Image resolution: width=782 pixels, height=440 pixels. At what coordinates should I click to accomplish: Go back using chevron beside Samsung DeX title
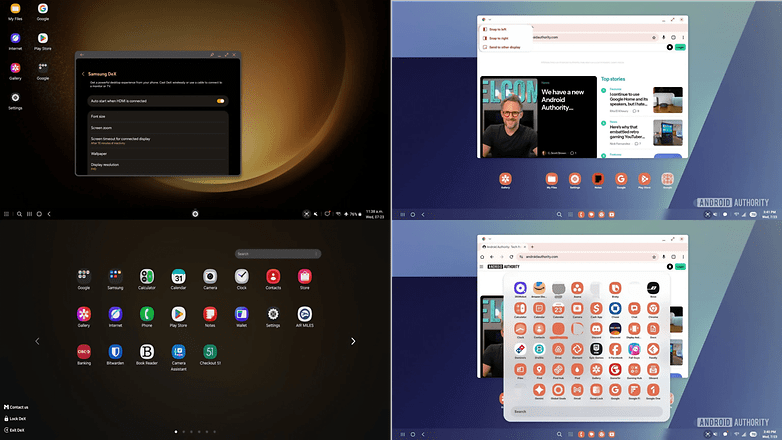pyautogui.click(x=83, y=74)
